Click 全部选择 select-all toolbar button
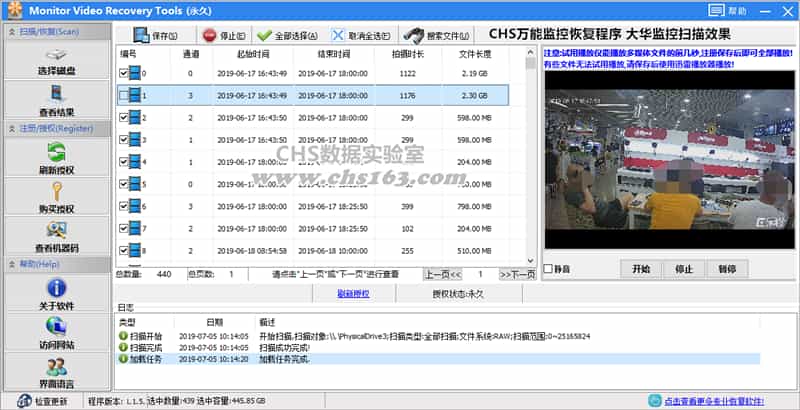This screenshot has height=410, width=800. (x=287, y=36)
